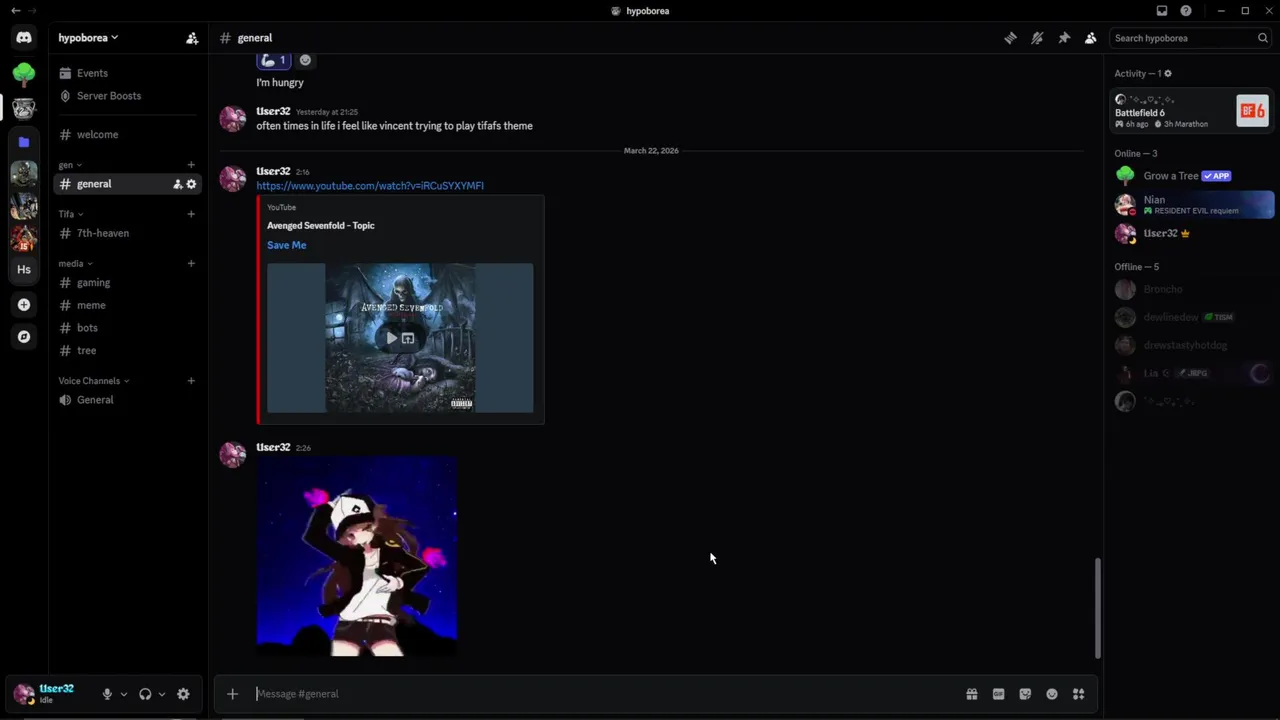Open apps launcher icon in message bar
The width and height of the screenshot is (1280, 720).
click(1079, 694)
